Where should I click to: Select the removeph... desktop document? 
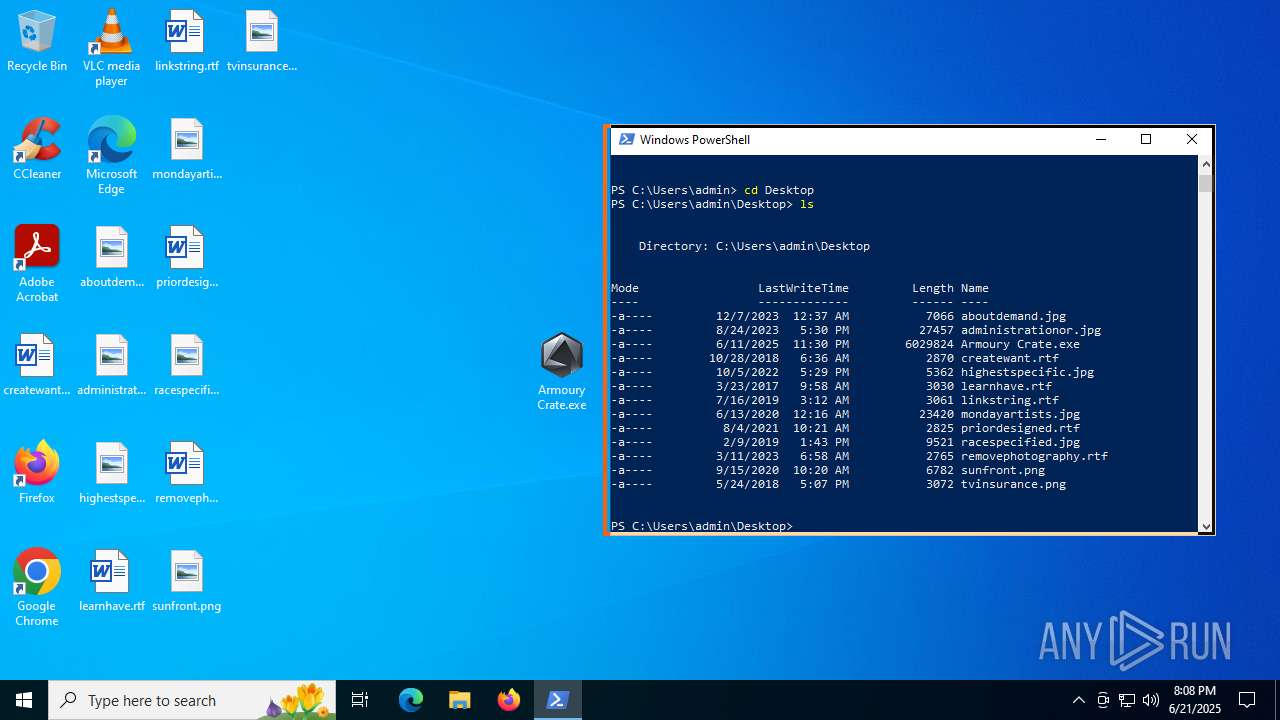[x=187, y=474]
